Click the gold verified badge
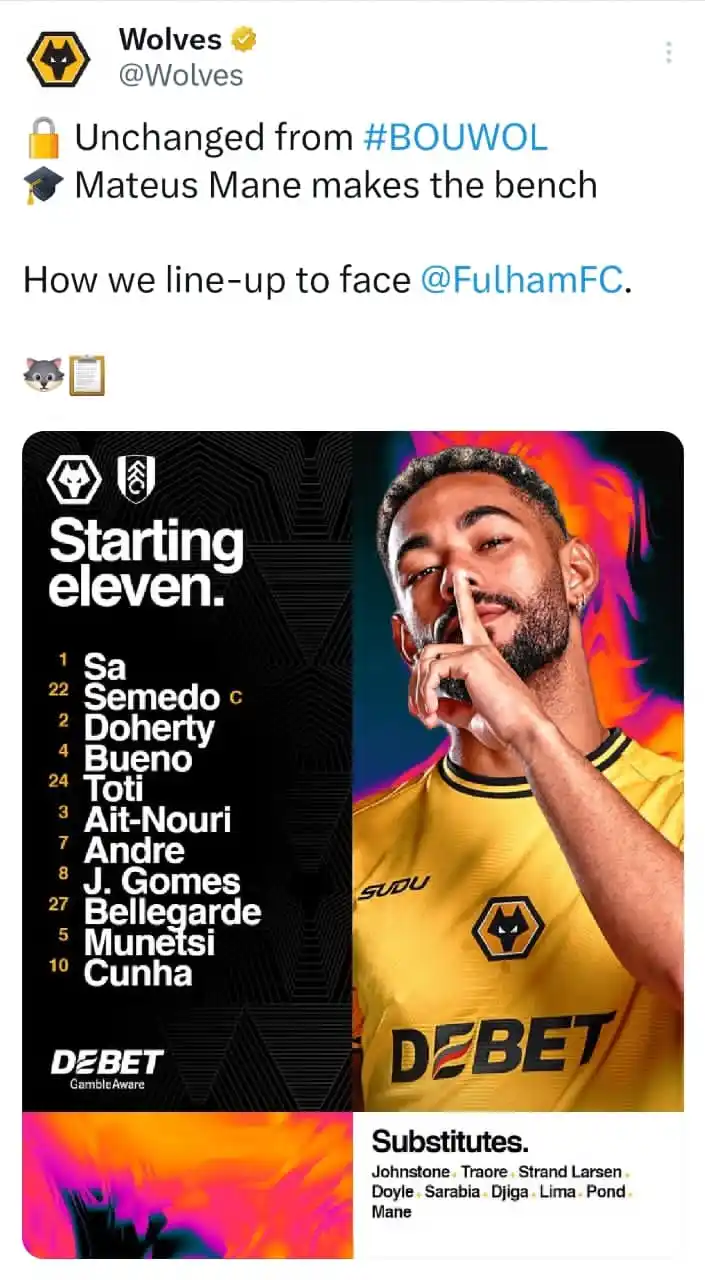The height and width of the screenshot is (1280, 705). [244, 40]
